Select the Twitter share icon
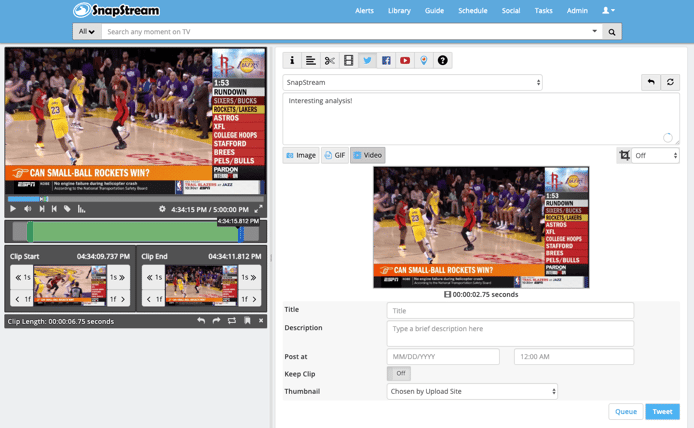This screenshot has height=428, width=694. [x=367, y=61]
